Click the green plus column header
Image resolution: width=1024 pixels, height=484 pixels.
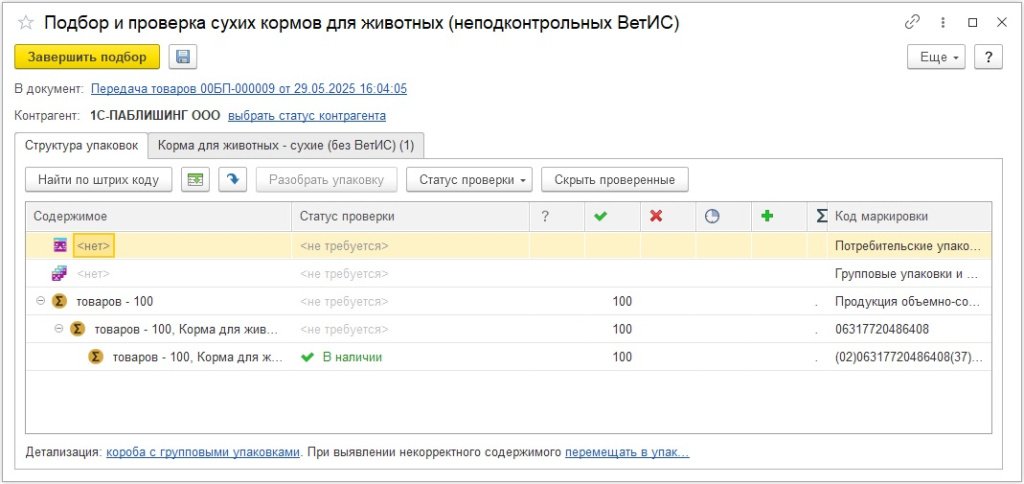click(x=768, y=216)
